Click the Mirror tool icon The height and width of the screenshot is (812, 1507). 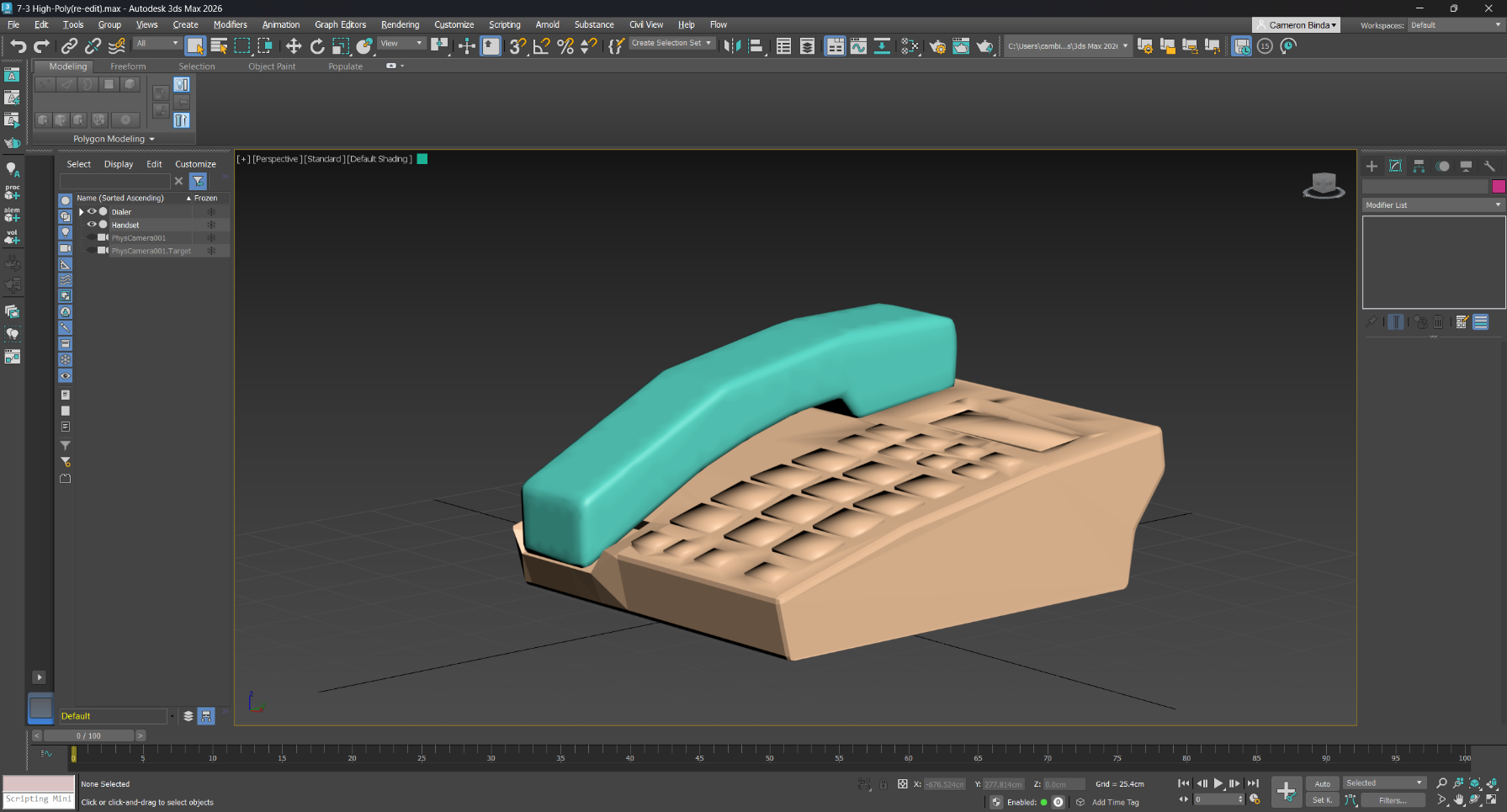pos(732,46)
